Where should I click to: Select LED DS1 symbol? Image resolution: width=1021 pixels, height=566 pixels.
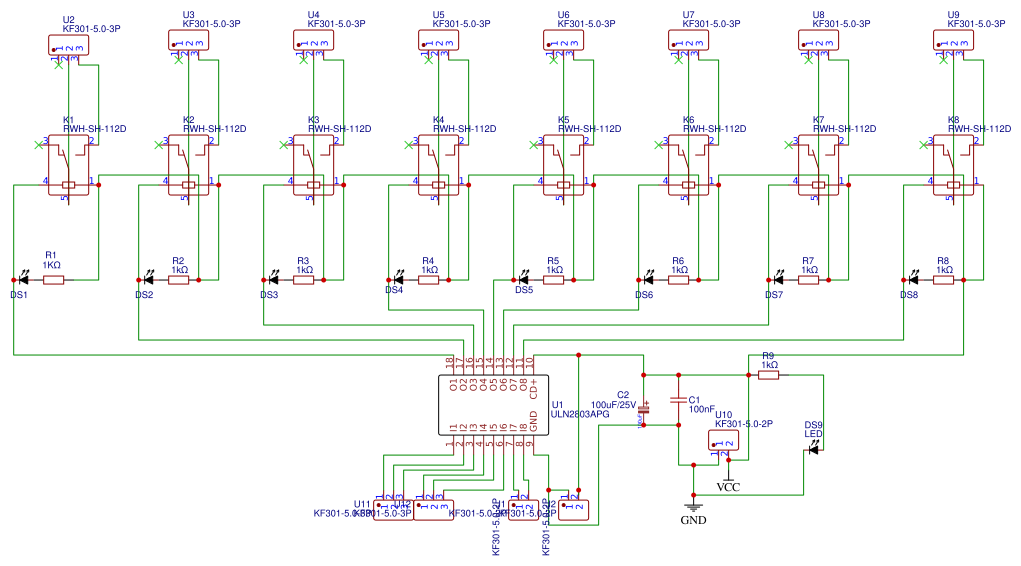coord(23,280)
